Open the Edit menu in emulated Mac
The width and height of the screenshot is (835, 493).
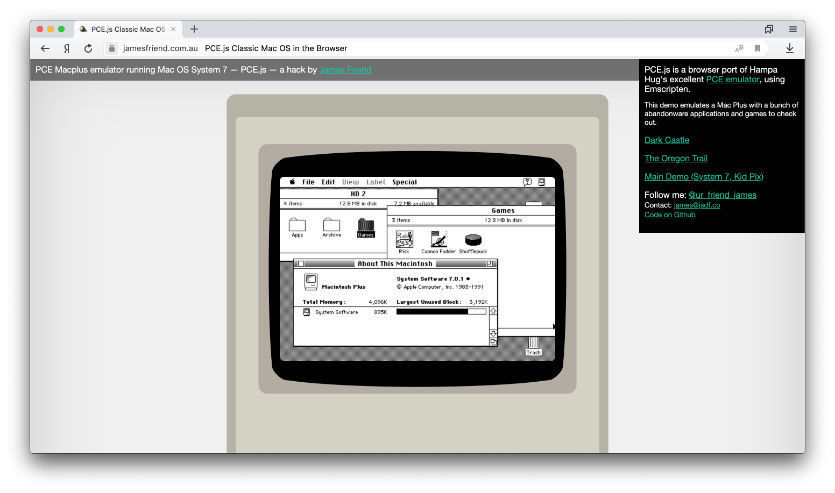point(328,182)
